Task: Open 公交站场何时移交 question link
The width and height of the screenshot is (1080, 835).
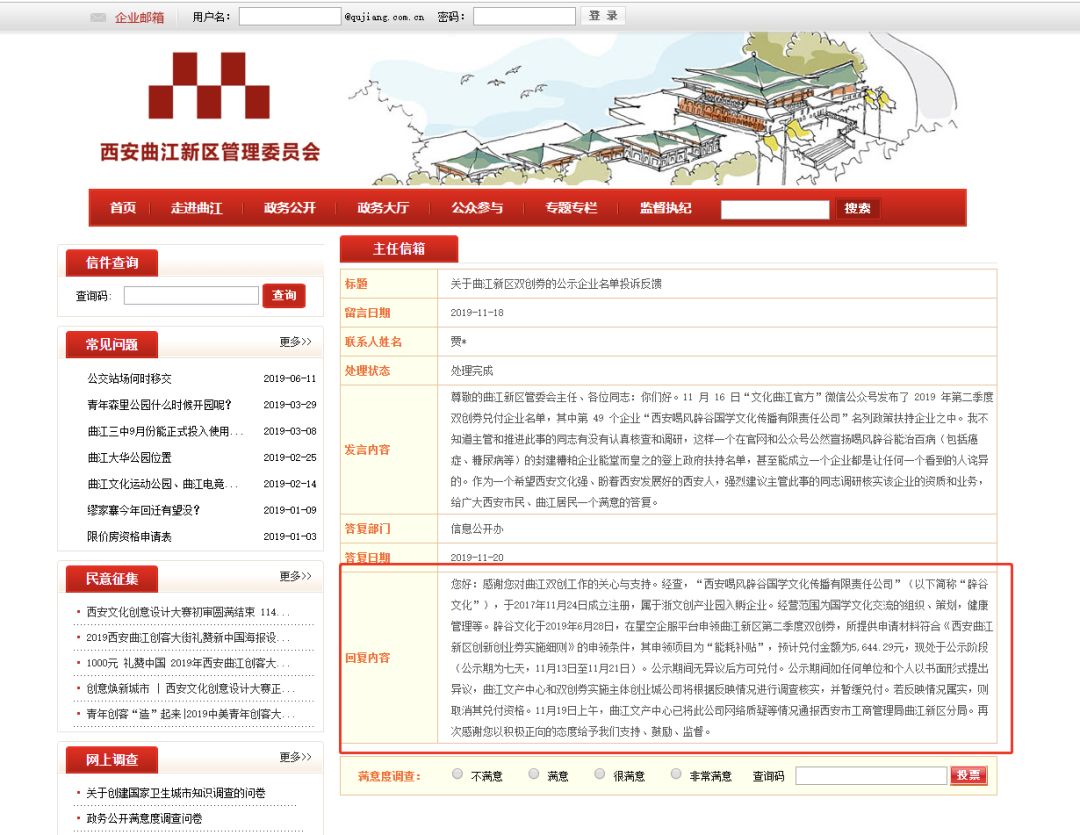Action: tap(129, 378)
